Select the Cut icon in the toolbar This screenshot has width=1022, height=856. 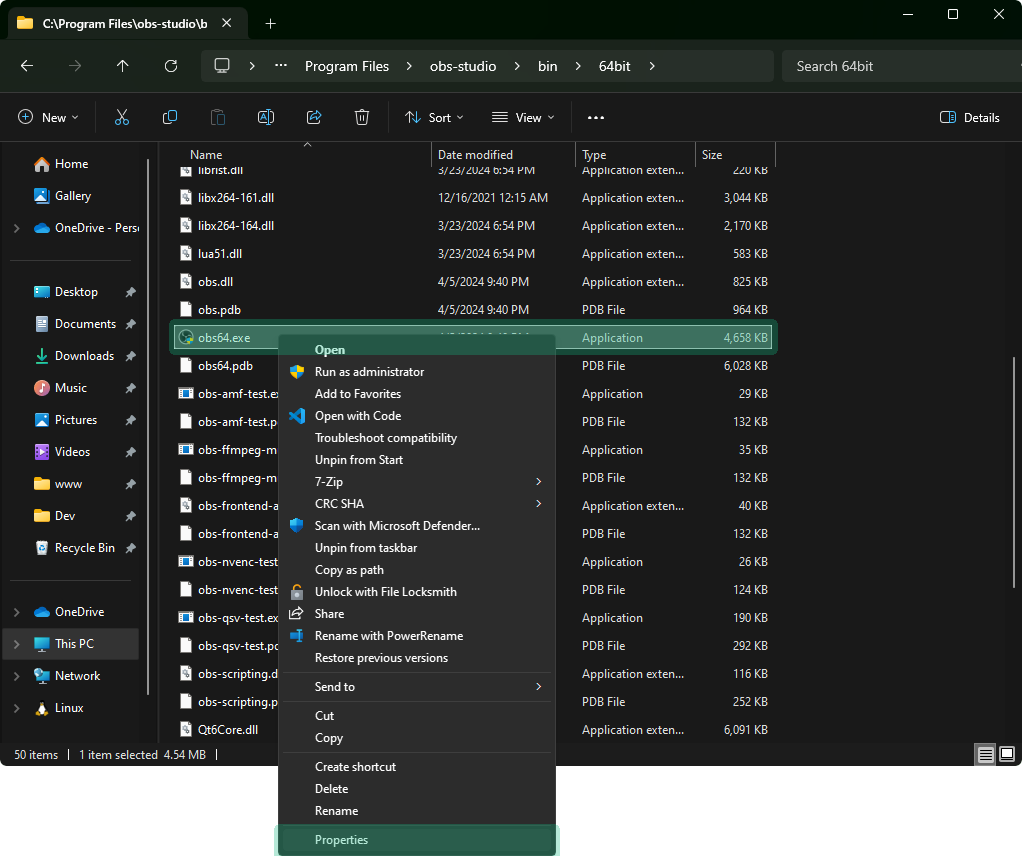click(121, 117)
